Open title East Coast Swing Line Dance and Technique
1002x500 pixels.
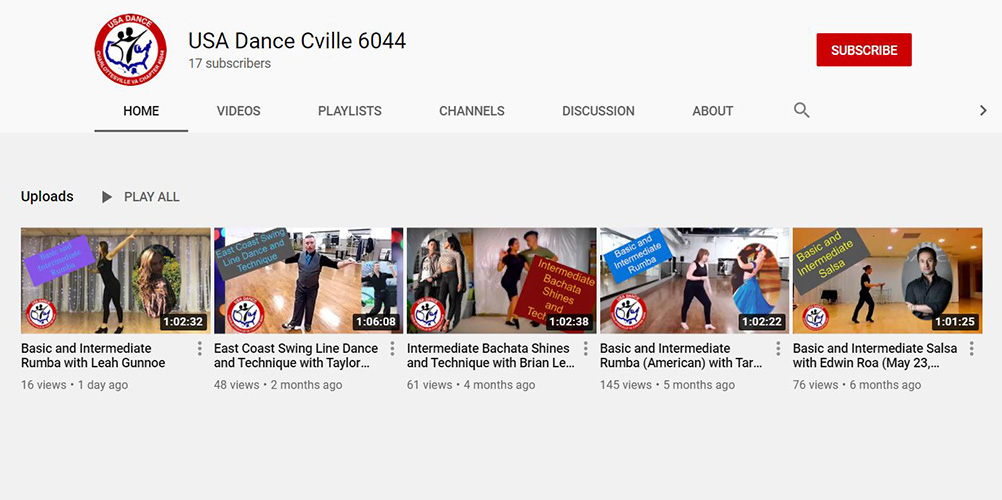(297, 355)
